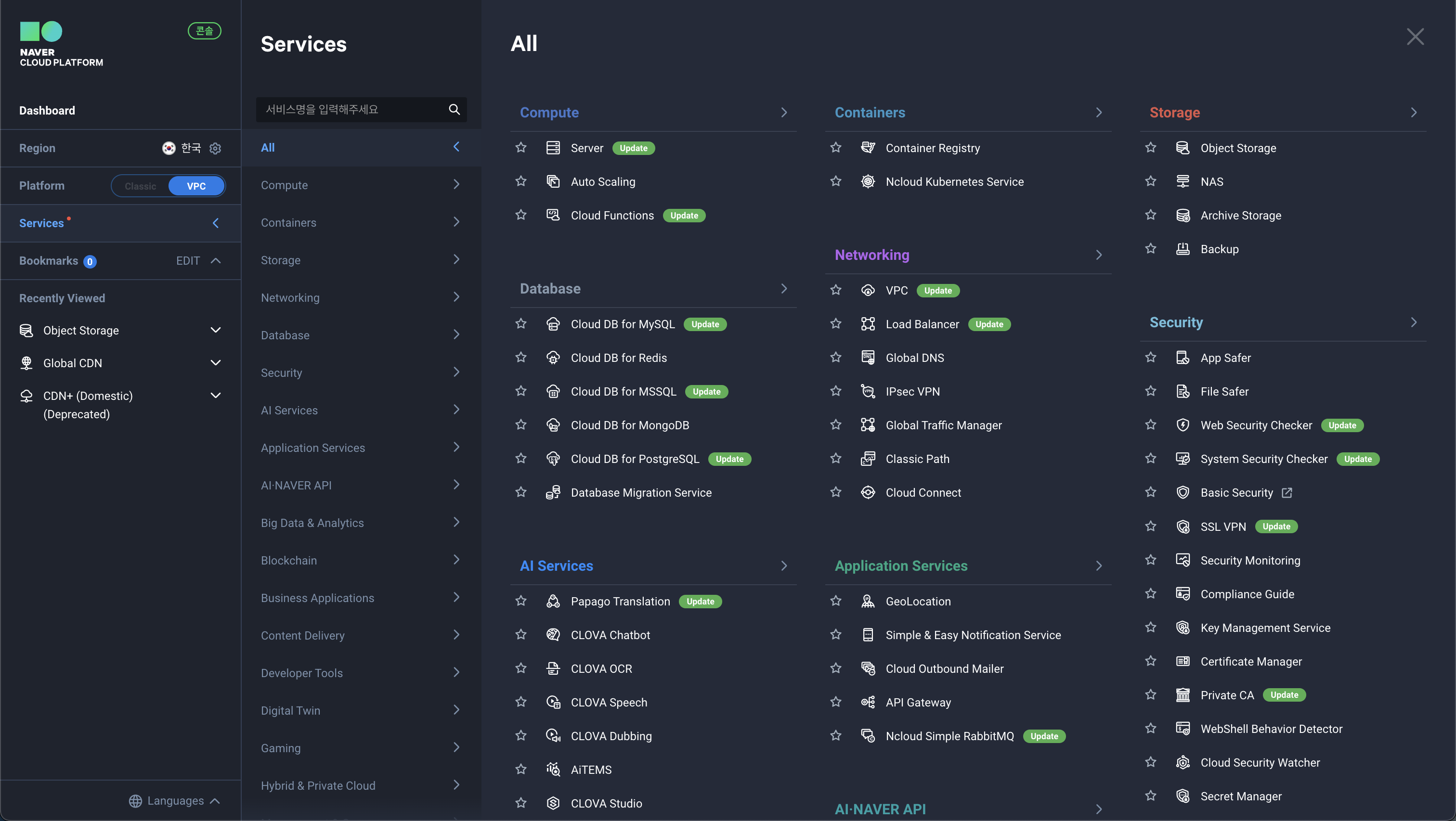
Task: Open region settings gear icon
Action: [215, 148]
